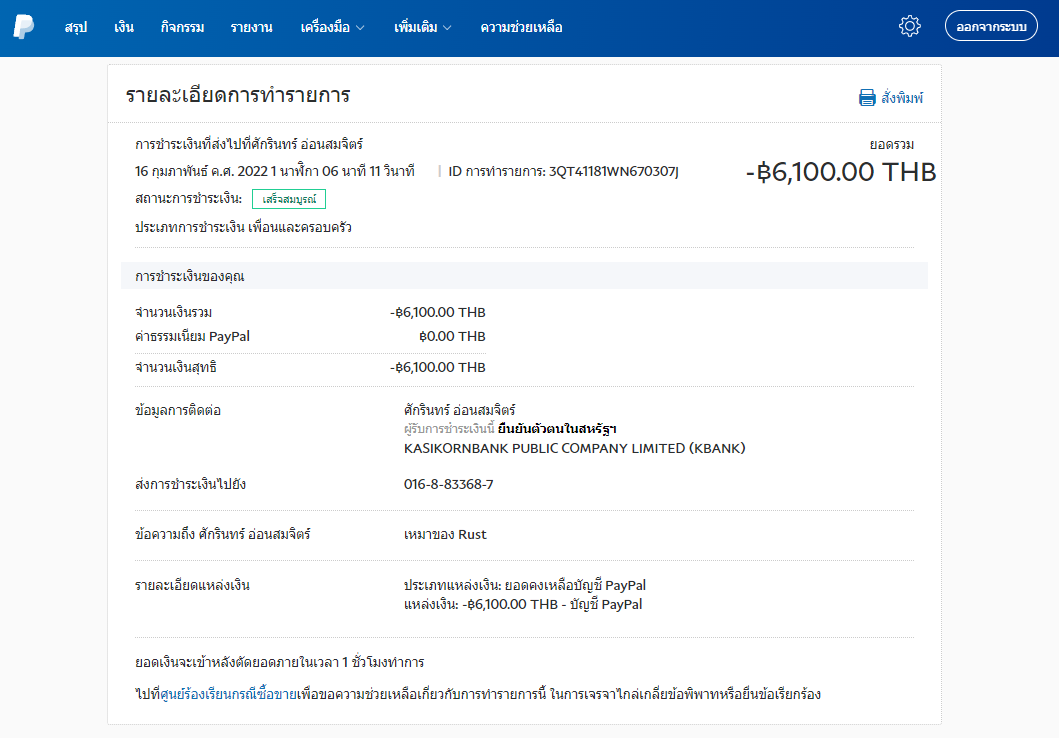
Task: Select the transaction ID 3QT41181WN670307J
Action: [x=613, y=172]
